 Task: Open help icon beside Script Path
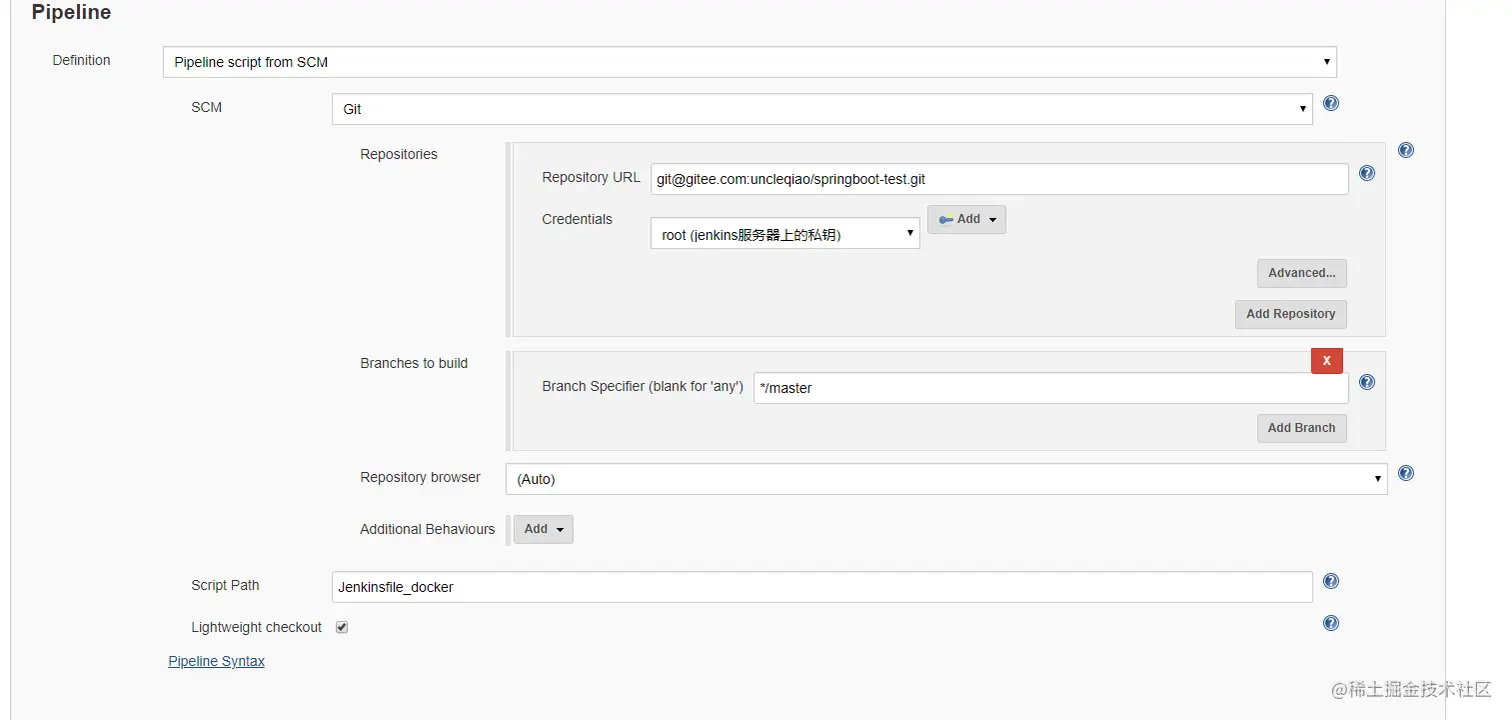(x=1331, y=581)
